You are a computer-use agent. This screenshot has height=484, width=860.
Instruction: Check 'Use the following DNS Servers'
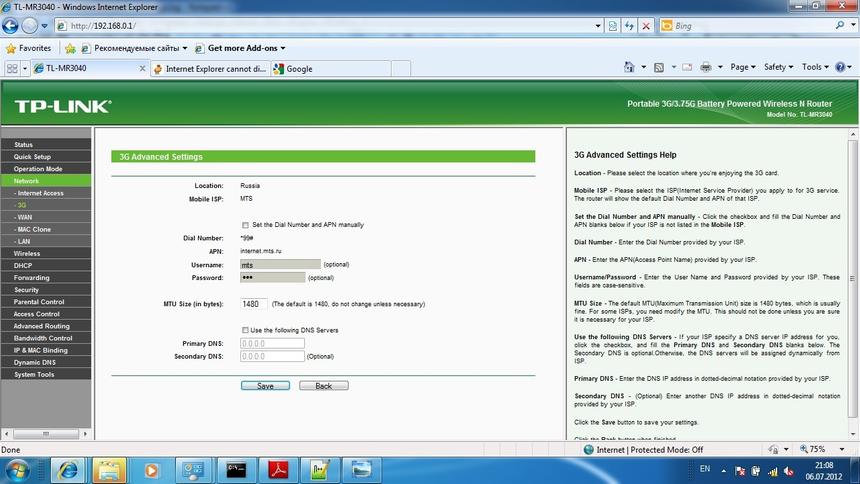tap(246, 330)
